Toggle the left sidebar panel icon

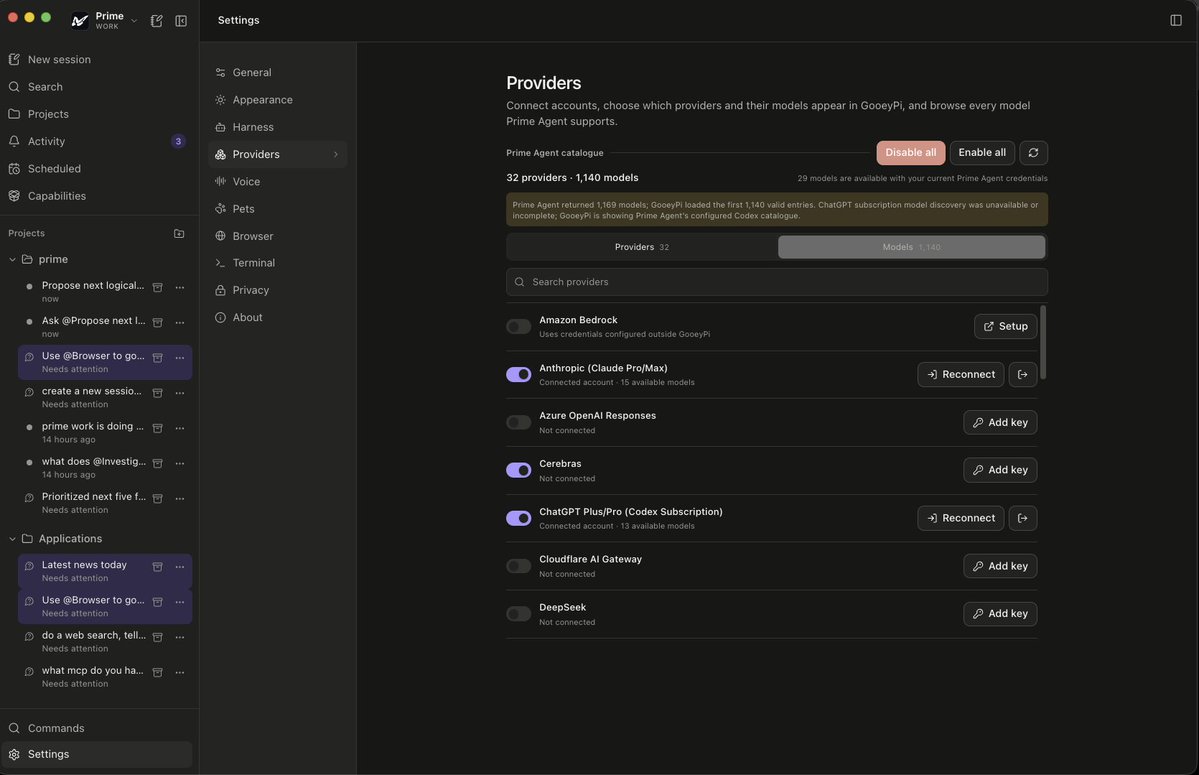tap(181, 21)
